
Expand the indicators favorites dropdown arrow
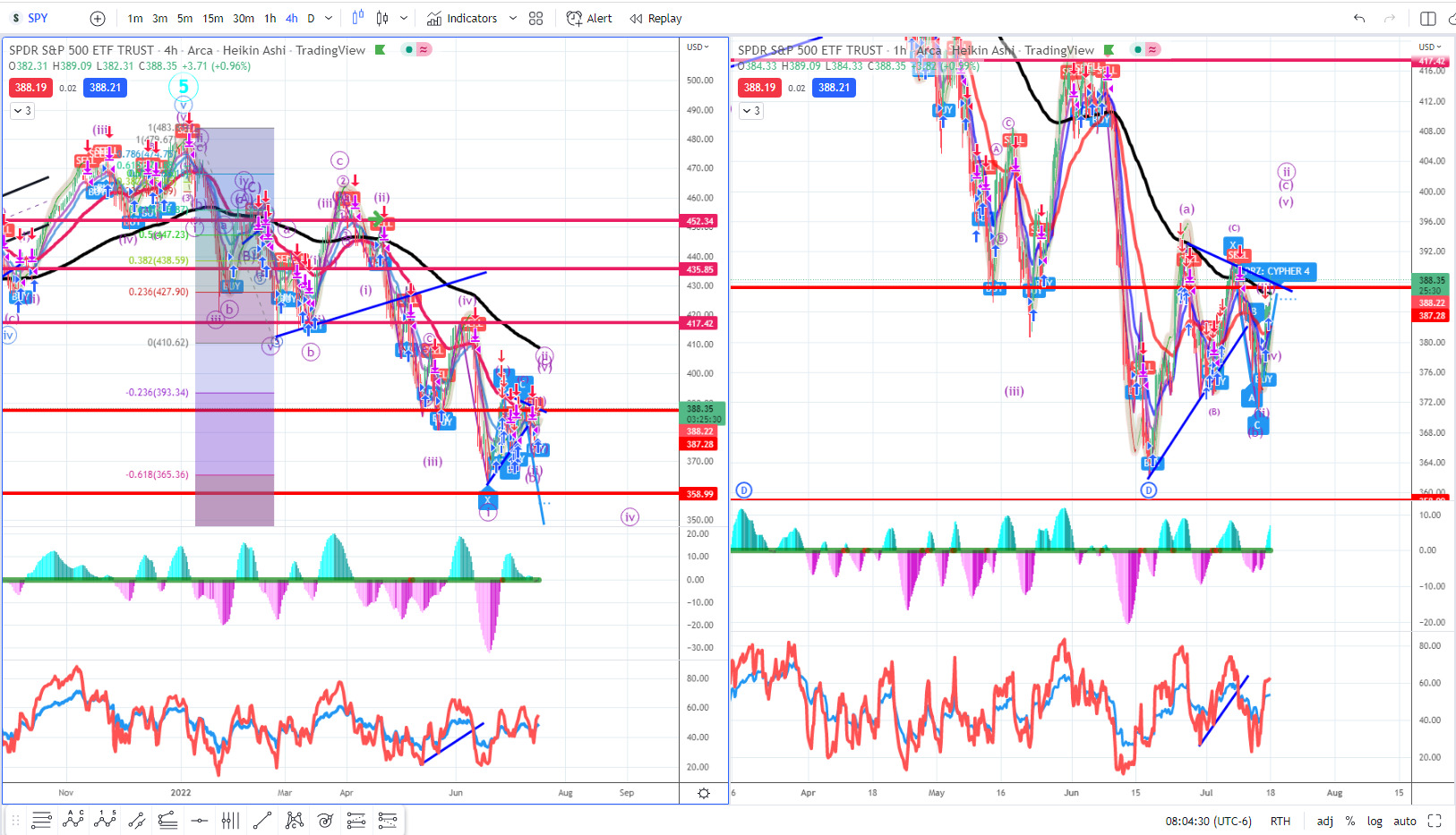pos(513,18)
